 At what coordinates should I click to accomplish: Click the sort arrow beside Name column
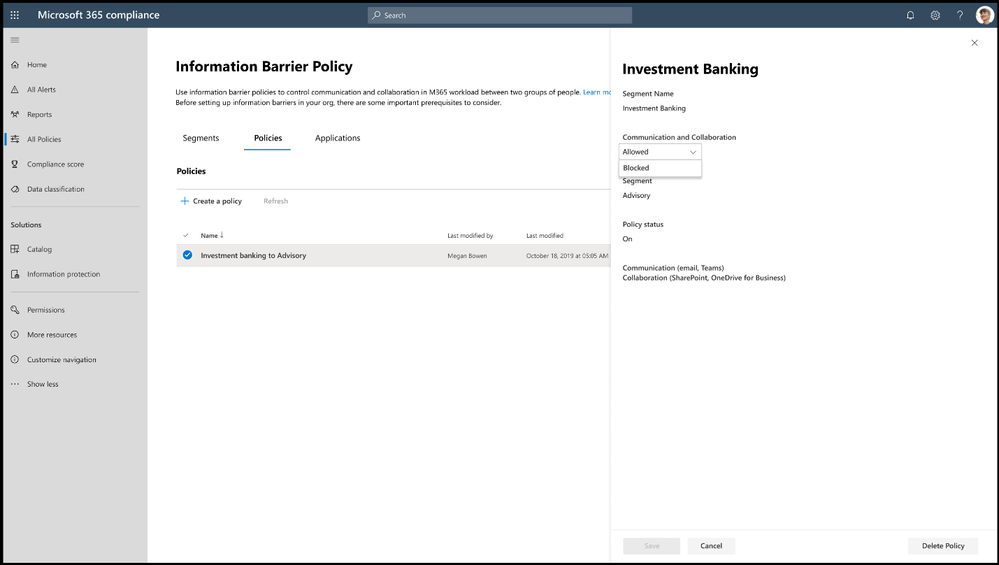point(222,235)
